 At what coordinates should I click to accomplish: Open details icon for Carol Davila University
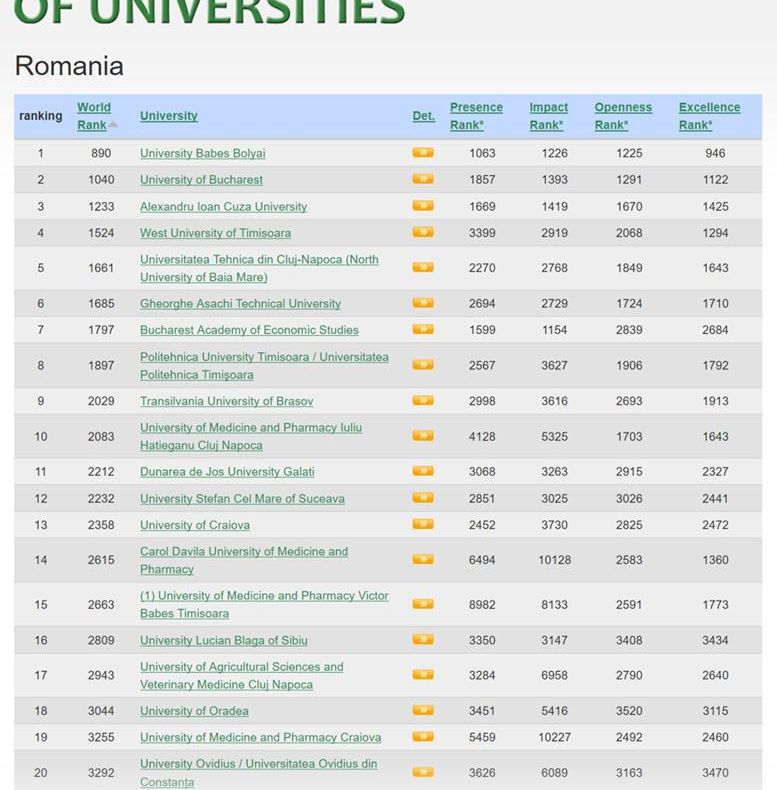click(423, 559)
